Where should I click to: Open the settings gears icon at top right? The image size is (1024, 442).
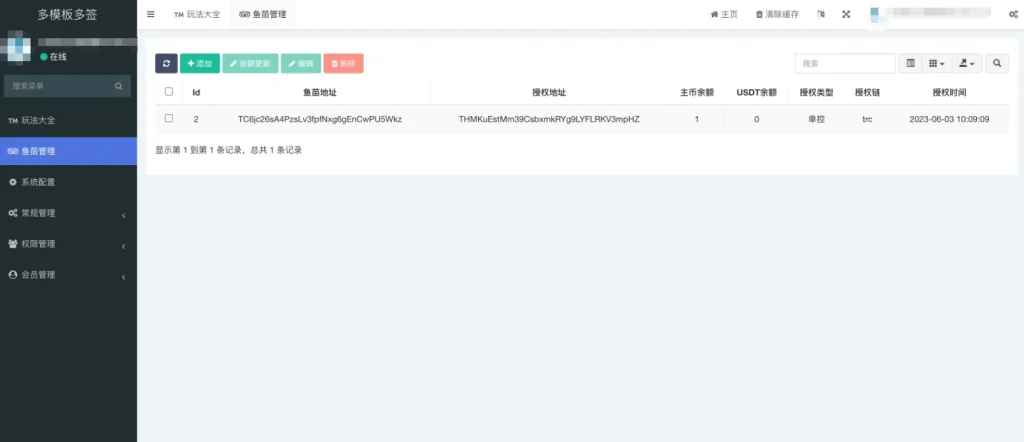(x=1014, y=14)
